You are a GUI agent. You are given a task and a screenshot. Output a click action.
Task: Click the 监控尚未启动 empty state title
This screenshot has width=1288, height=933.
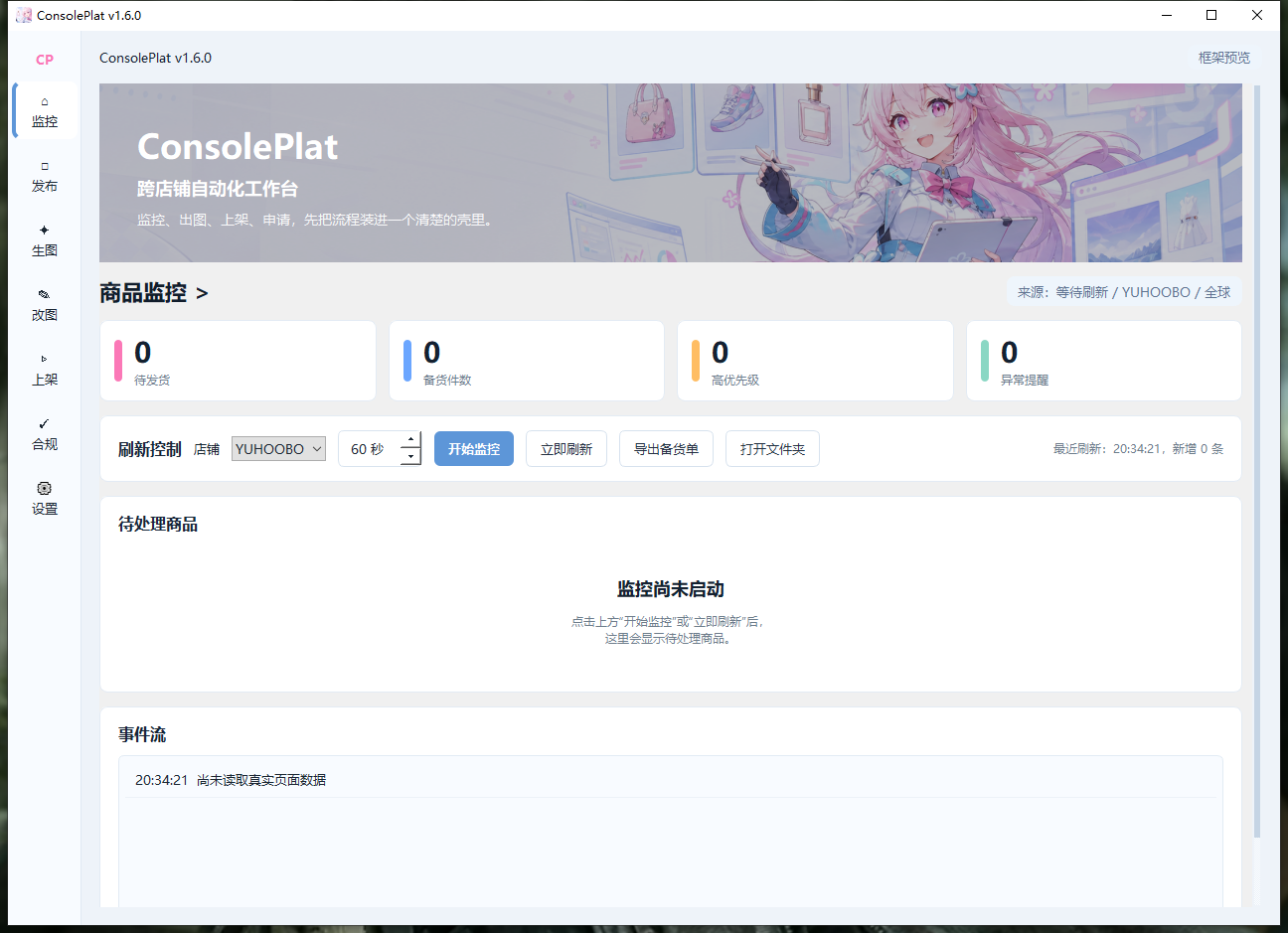point(671,589)
